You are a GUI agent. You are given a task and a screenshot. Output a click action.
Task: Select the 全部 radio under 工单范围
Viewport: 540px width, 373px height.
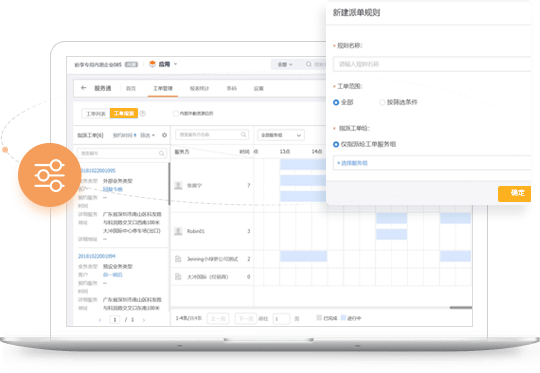336,102
